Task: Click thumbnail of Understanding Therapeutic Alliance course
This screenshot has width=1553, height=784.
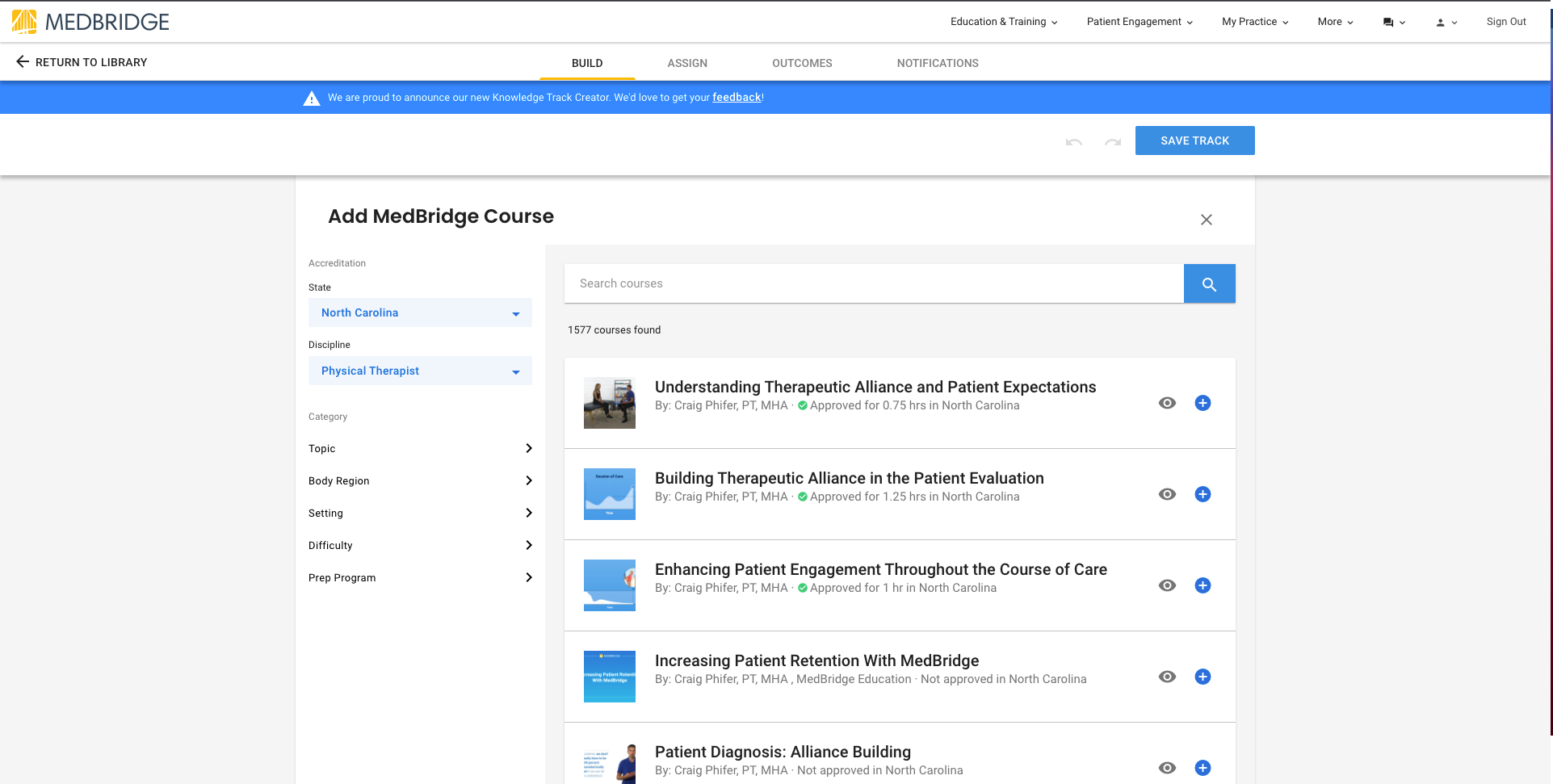Action: 610,403
